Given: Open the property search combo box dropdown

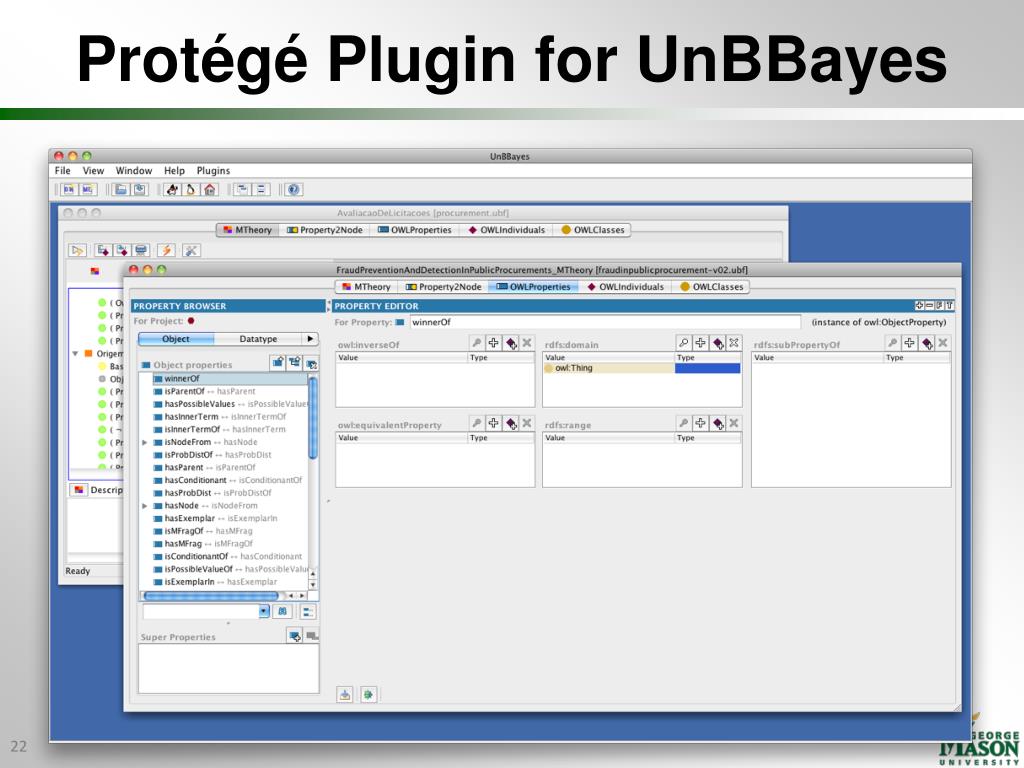Looking at the screenshot, I should tap(263, 612).
